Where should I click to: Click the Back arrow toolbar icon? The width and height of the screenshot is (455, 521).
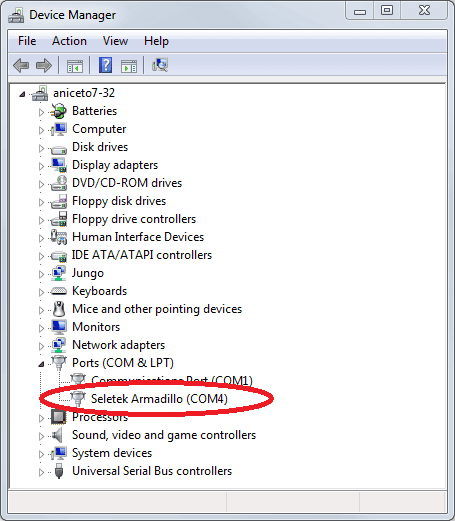(x=21, y=65)
